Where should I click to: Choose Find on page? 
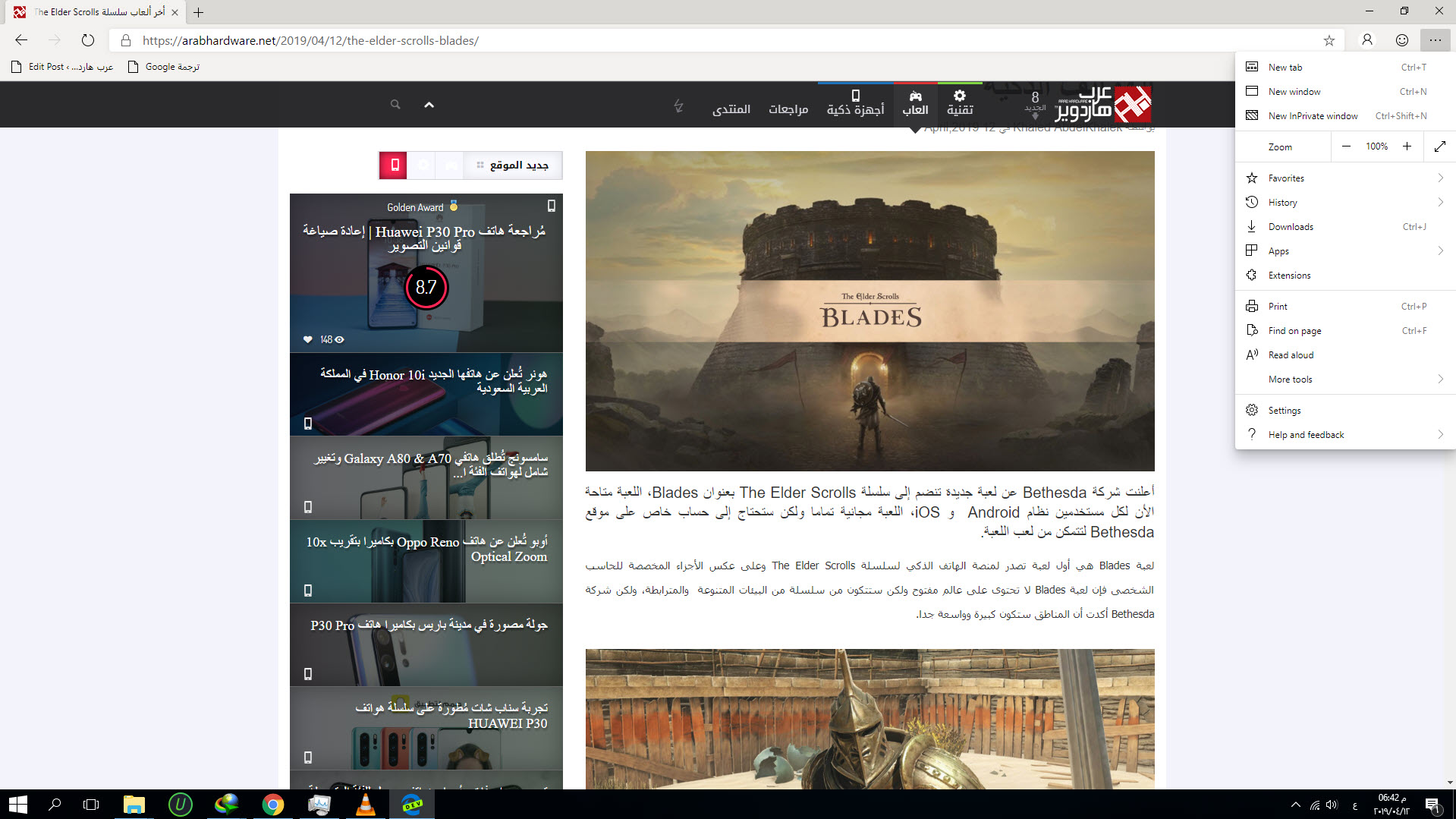pos(1345,330)
